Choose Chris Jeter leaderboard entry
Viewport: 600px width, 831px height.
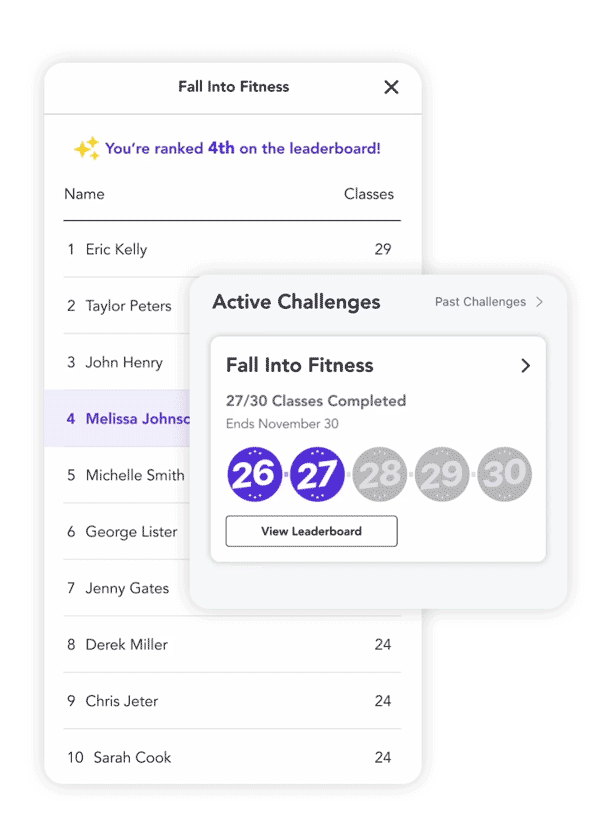click(232, 701)
